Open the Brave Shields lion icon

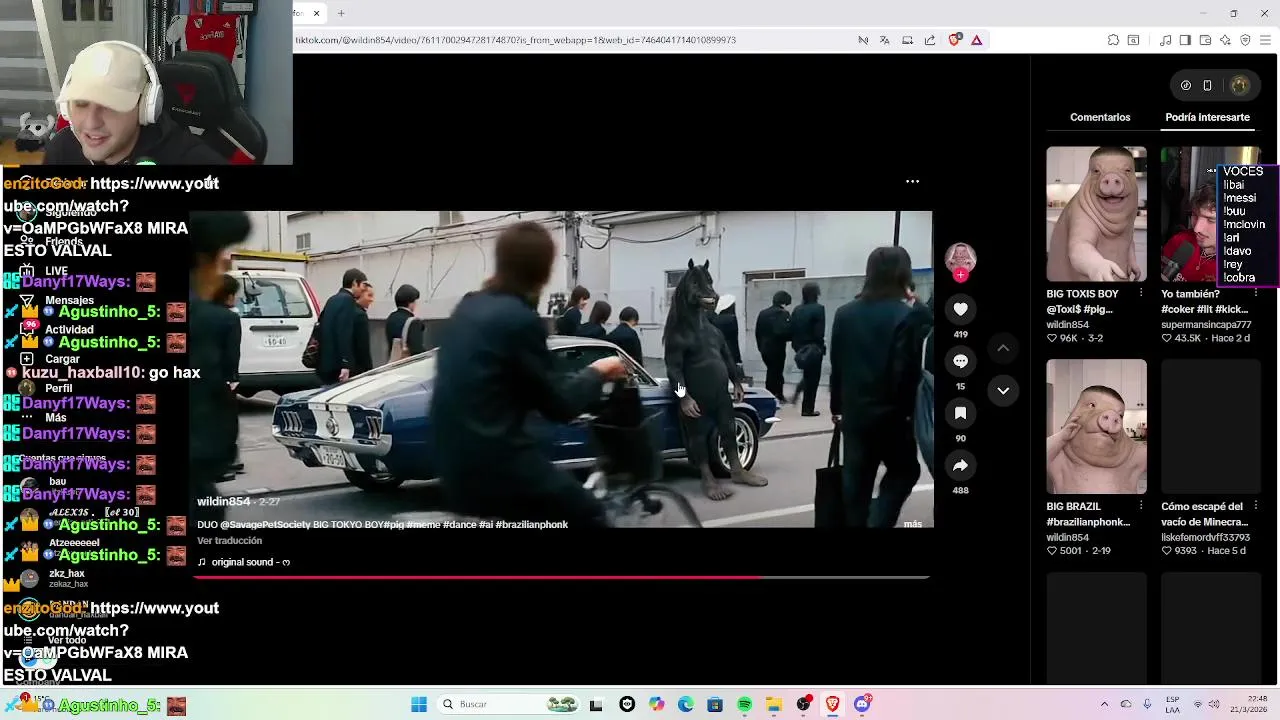[954, 40]
